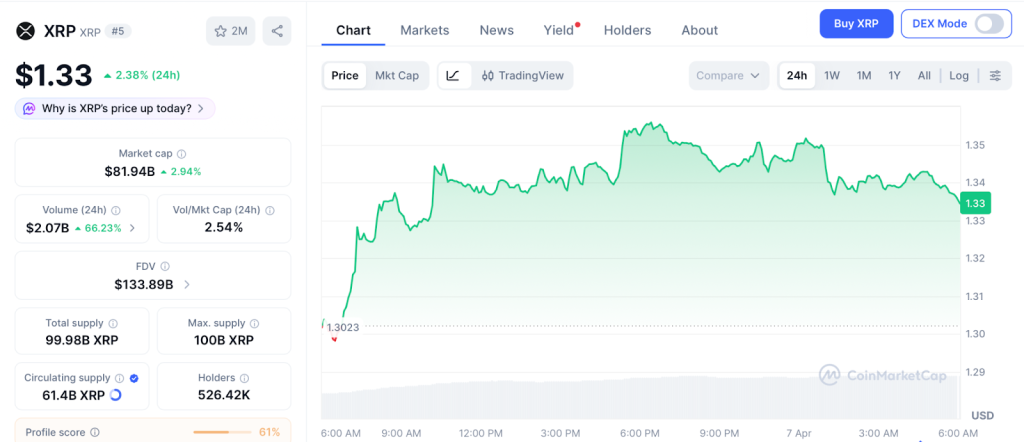Viewport: 1024px width, 442px height.
Task: Expand Volume (24h) details arrow
Action: [x=132, y=228]
